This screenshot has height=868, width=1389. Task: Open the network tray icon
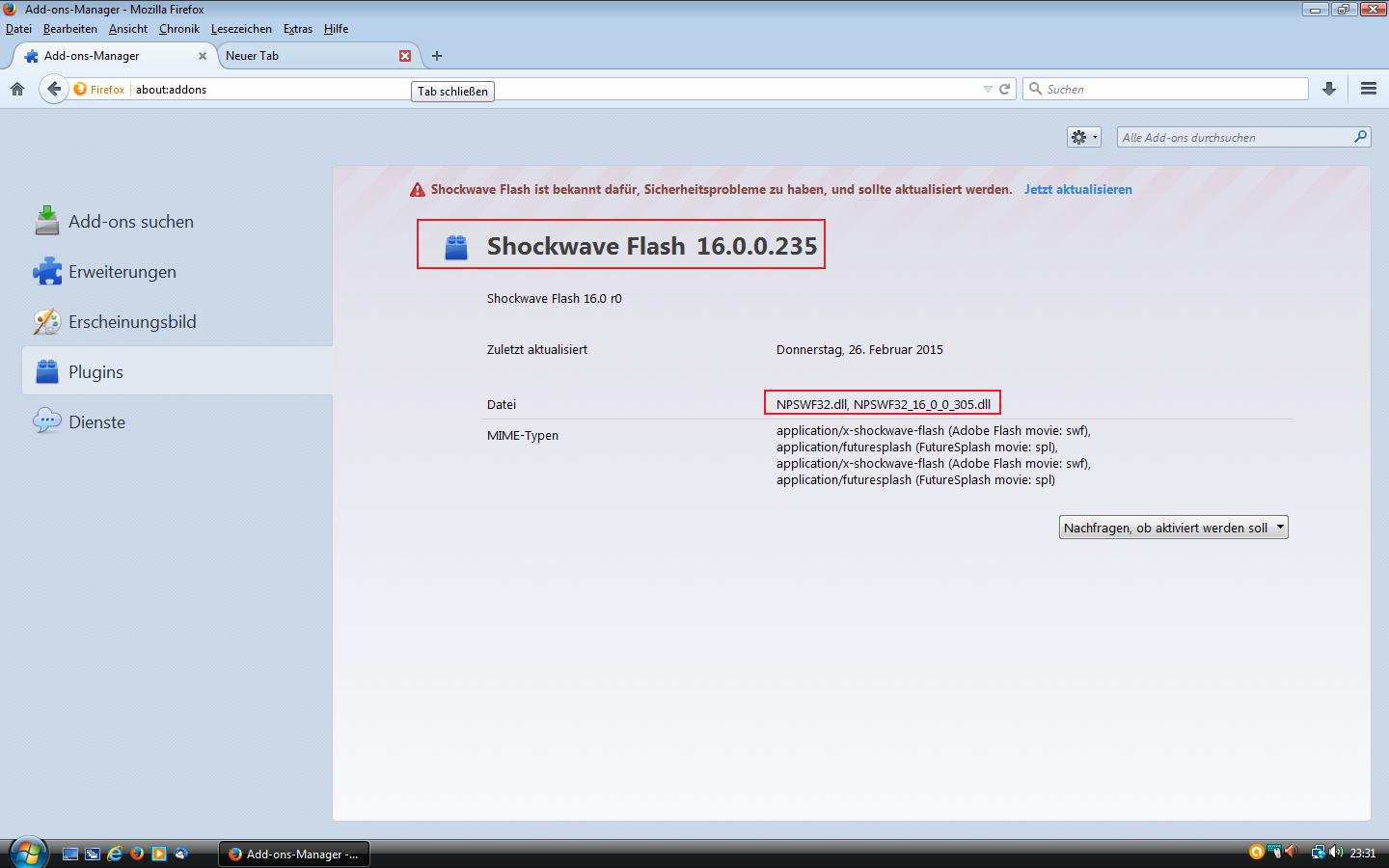pos(1318,853)
